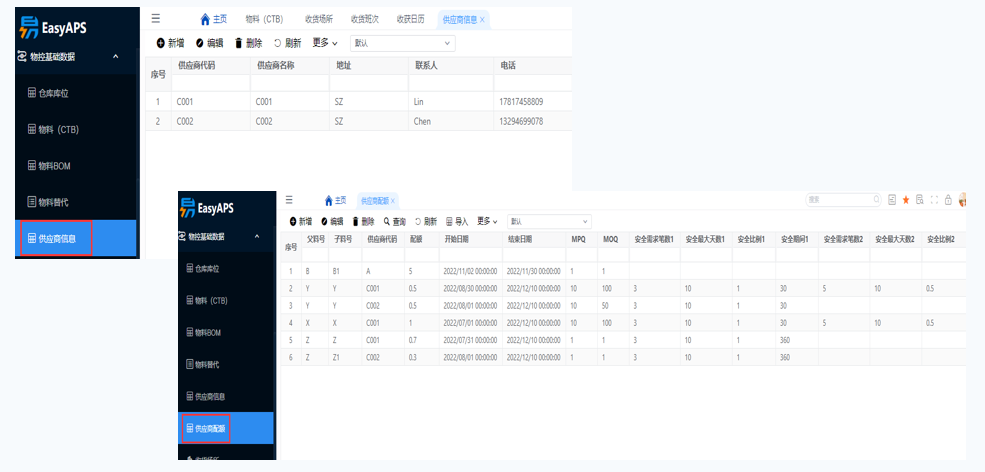985x472 pixels.
Task: Click the 编辑 edit icon in the supplier info toolbar
Action: click(200, 43)
